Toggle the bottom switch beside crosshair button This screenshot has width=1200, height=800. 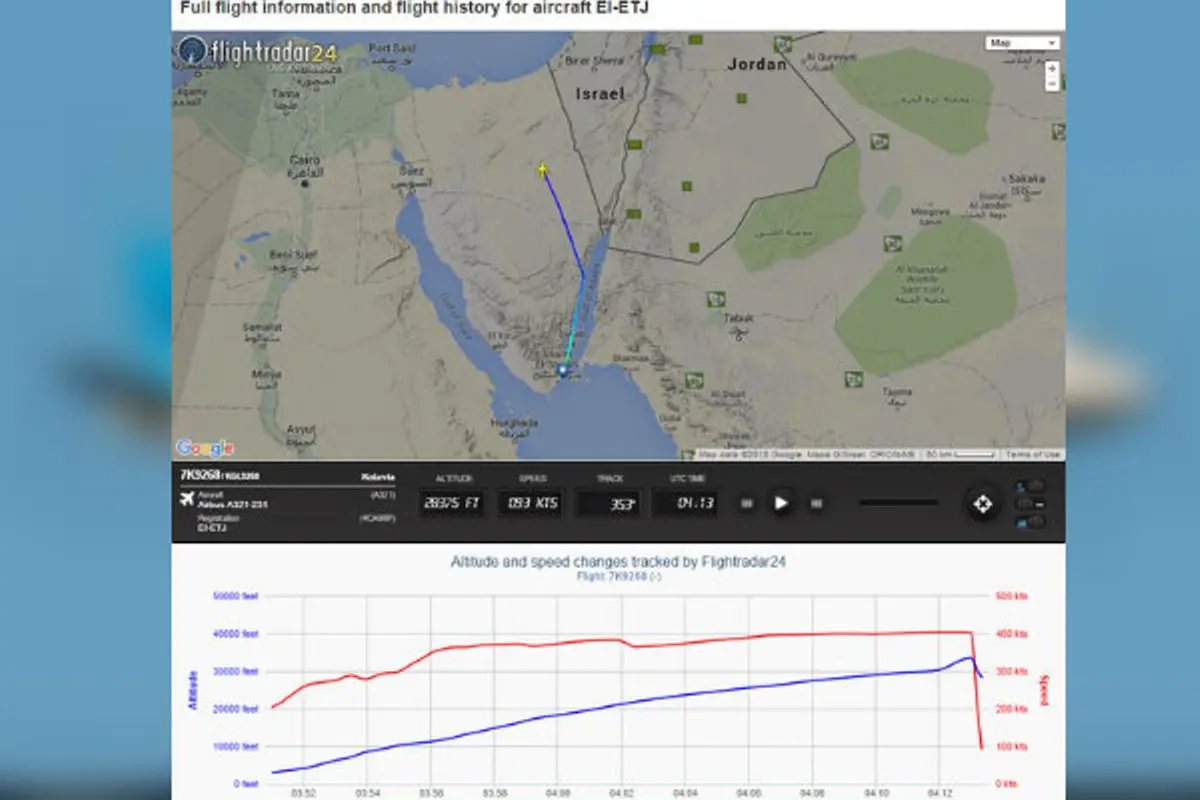(1032, 522)
